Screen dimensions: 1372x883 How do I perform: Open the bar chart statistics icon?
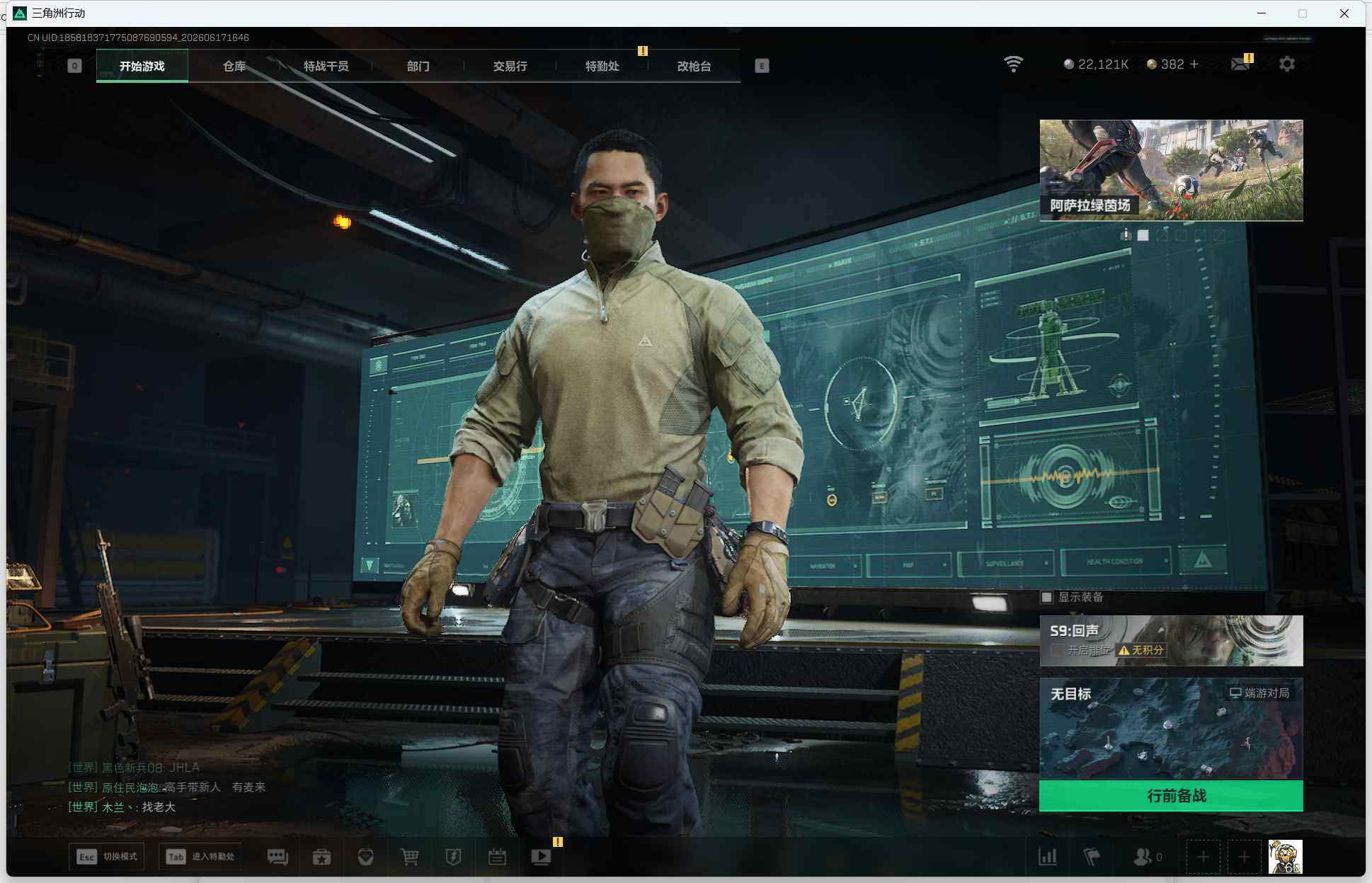pos(1048,857)
